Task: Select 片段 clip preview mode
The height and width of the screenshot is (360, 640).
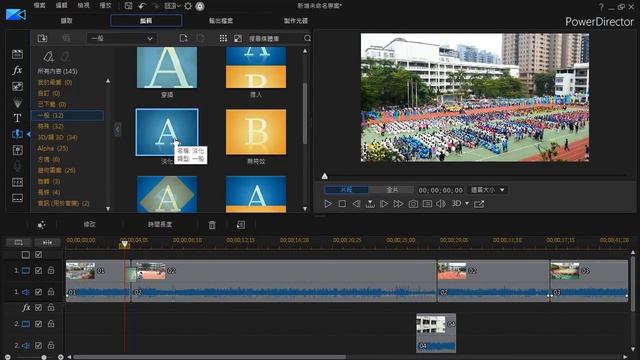Action: point(347,190)
